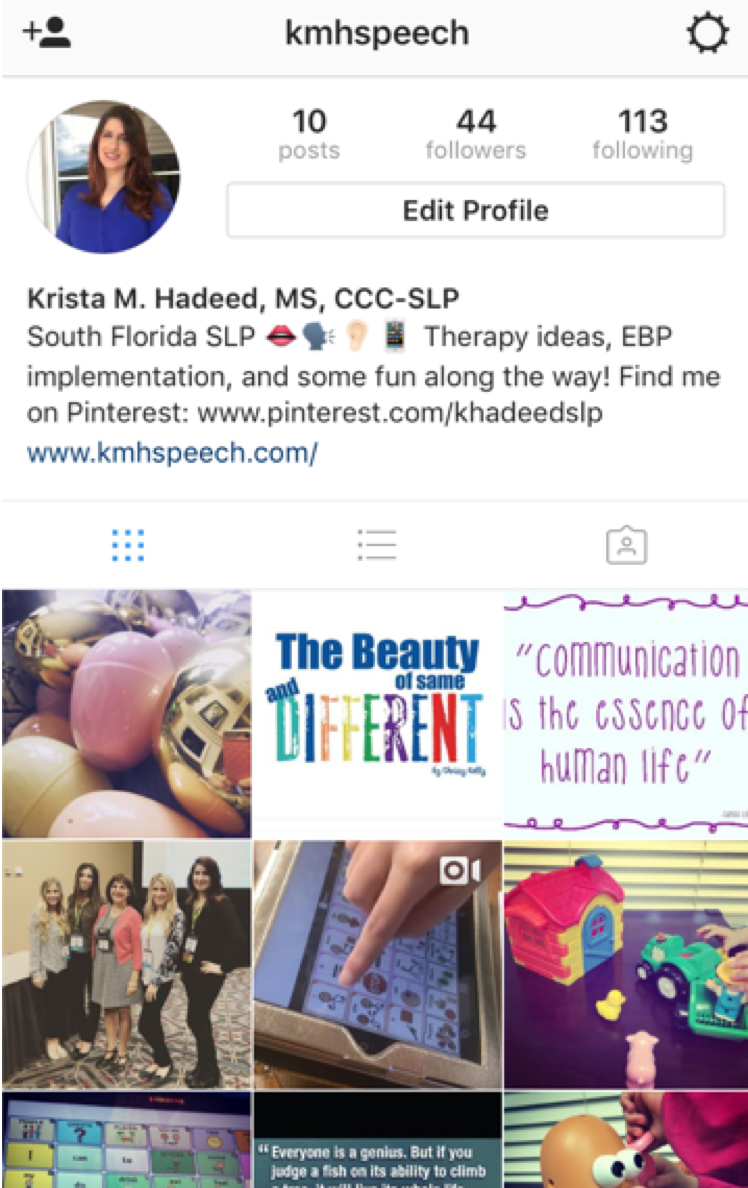Image resolution: width=748 pixels, height=1188 pixels.
Task: Play the tablet video post
Action: pyautogui.click(x=377, y=964)
